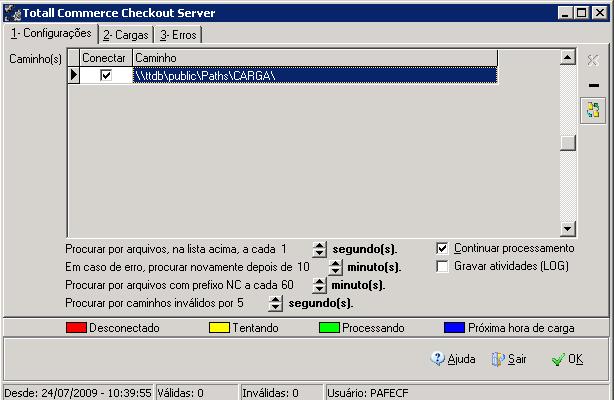Click the red Desconectado color swatch
Screen dimensions: 614x400
pos(76,328)
